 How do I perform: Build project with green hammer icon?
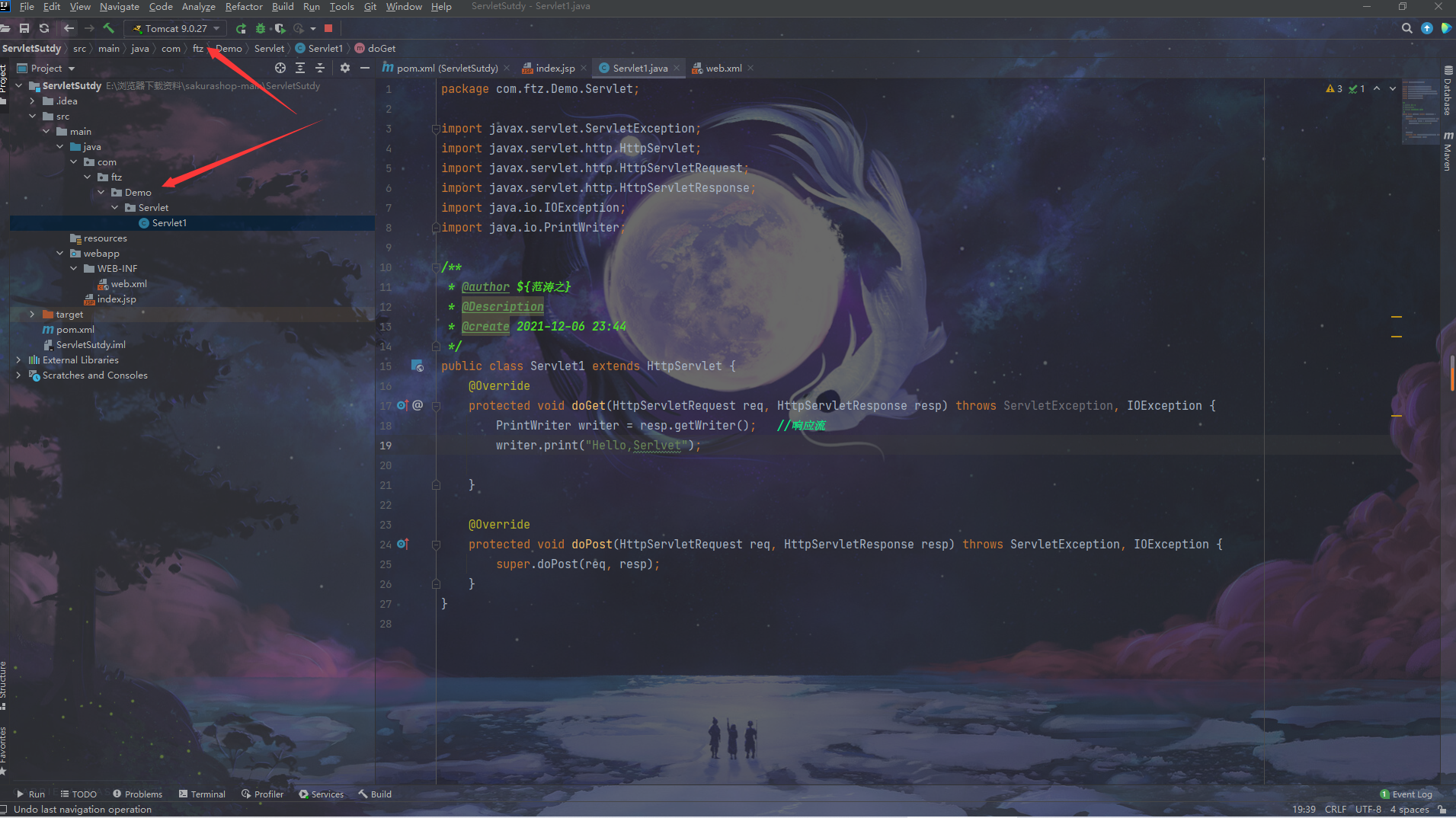[x=109, y=28]
